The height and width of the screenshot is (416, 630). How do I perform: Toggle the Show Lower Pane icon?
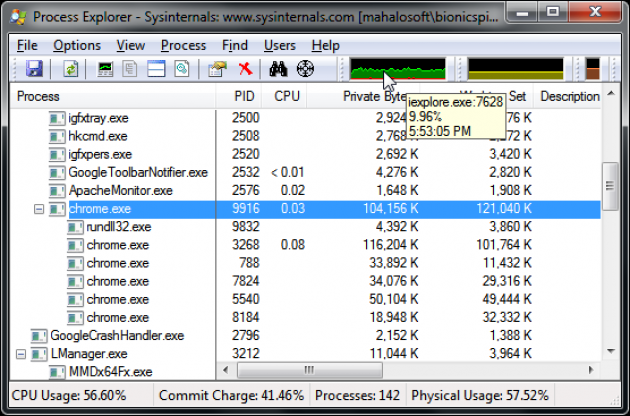coord(156,69)
